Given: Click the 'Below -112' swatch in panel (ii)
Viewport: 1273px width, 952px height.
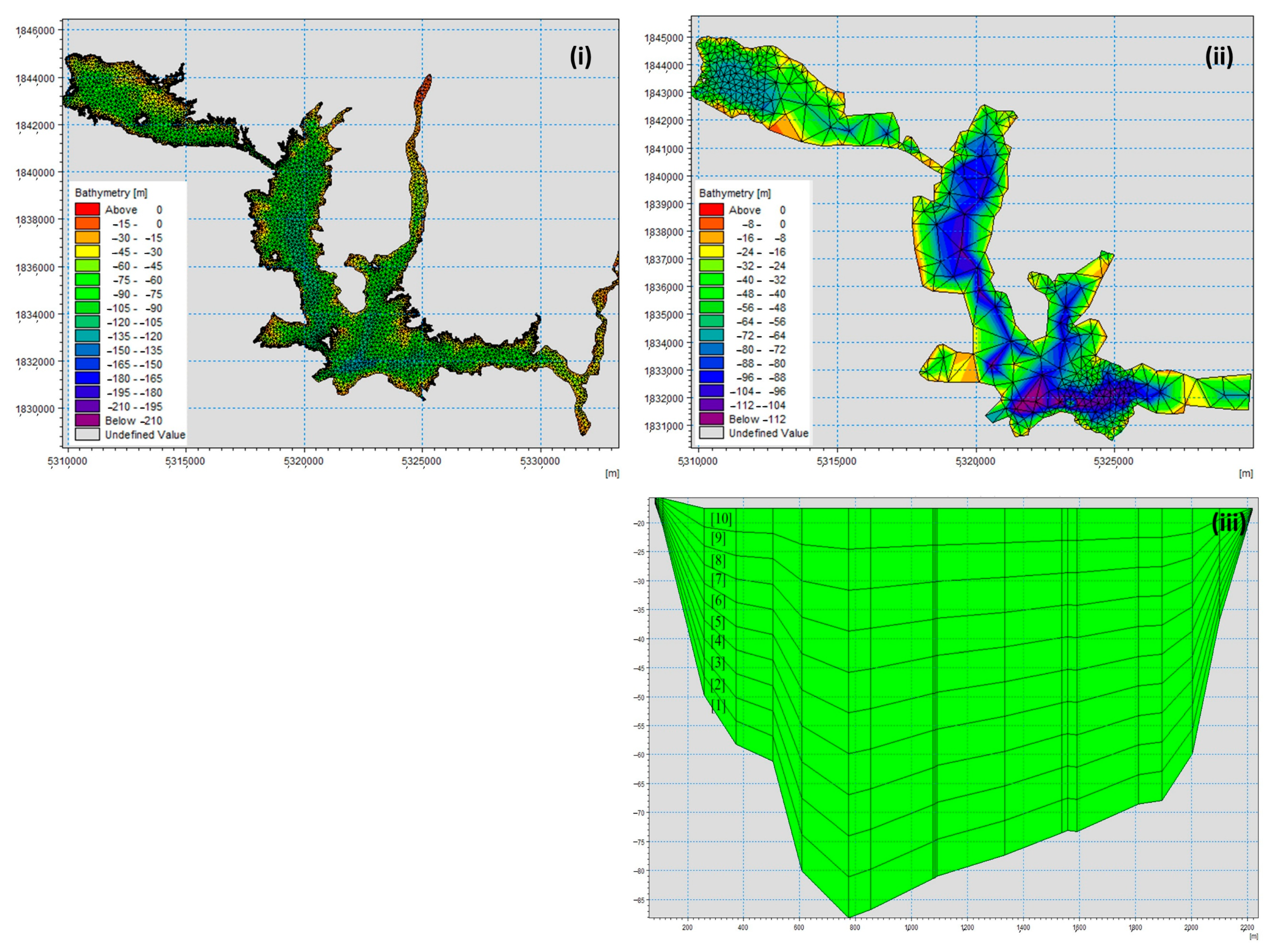Looking at the screenshot, I should [711, 419].
